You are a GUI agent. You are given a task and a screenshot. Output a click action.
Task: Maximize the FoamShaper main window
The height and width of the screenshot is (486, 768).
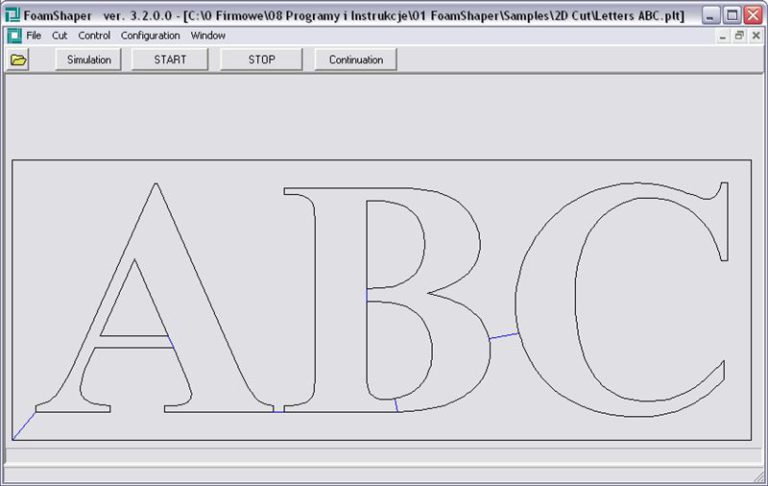point(731,15)
